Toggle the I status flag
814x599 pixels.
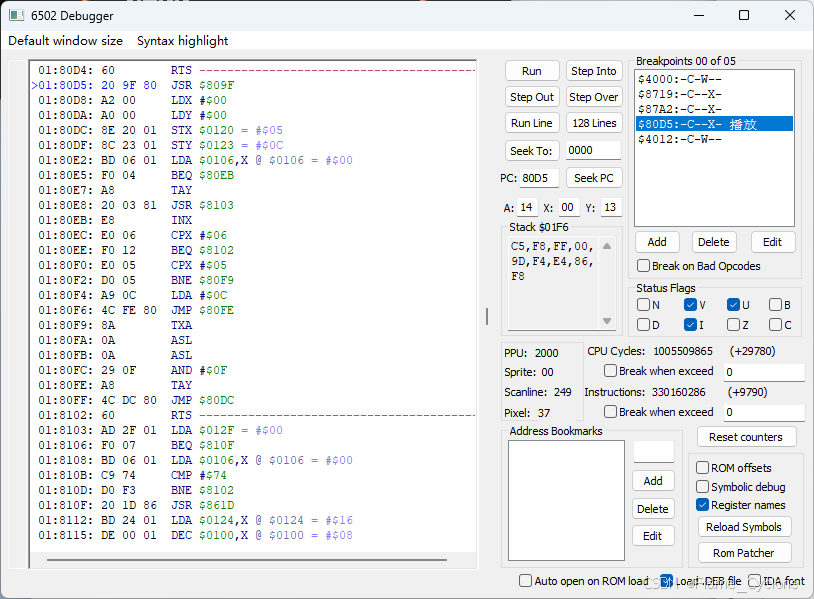[x=690, y=325]
